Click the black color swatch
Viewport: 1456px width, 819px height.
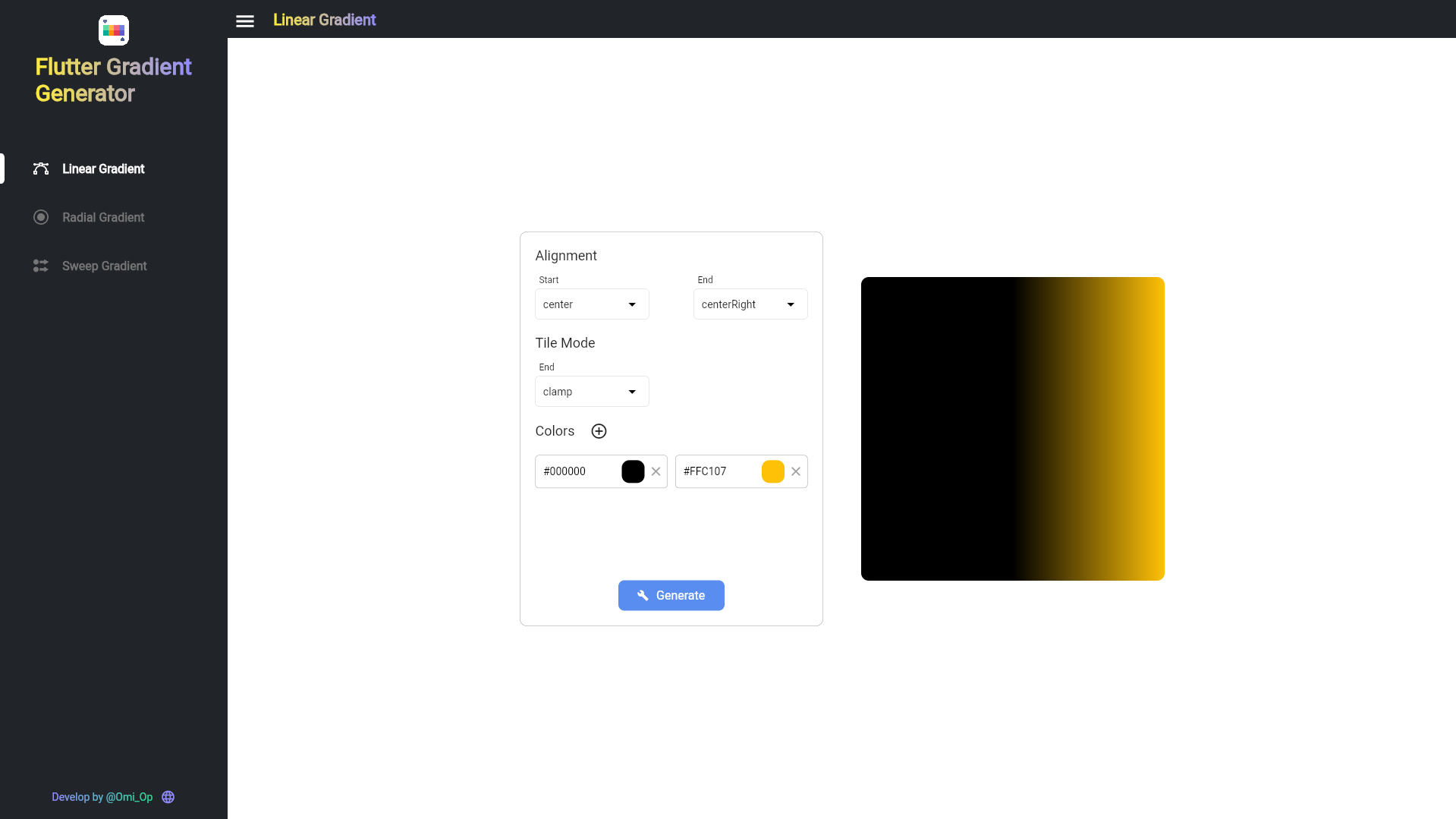[x=632, y=471]
